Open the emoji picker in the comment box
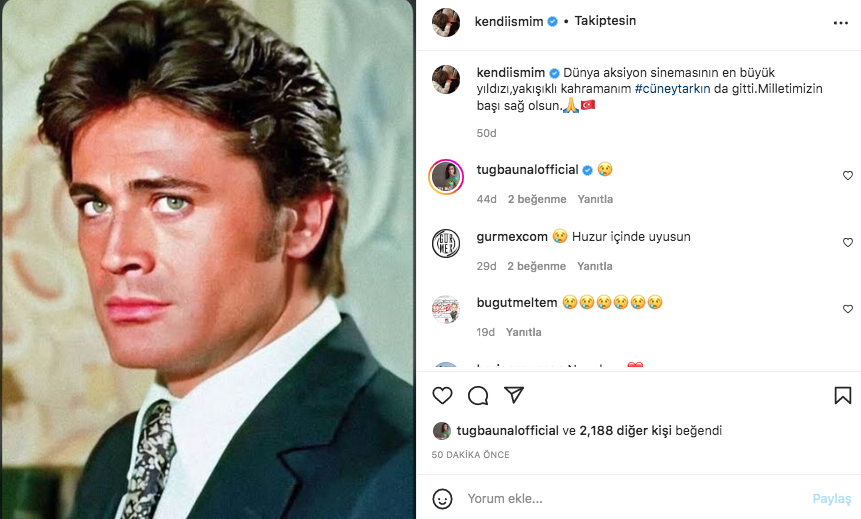Image resolution: width=861 pixels, height=519 pixels. [x=442, y=498]
